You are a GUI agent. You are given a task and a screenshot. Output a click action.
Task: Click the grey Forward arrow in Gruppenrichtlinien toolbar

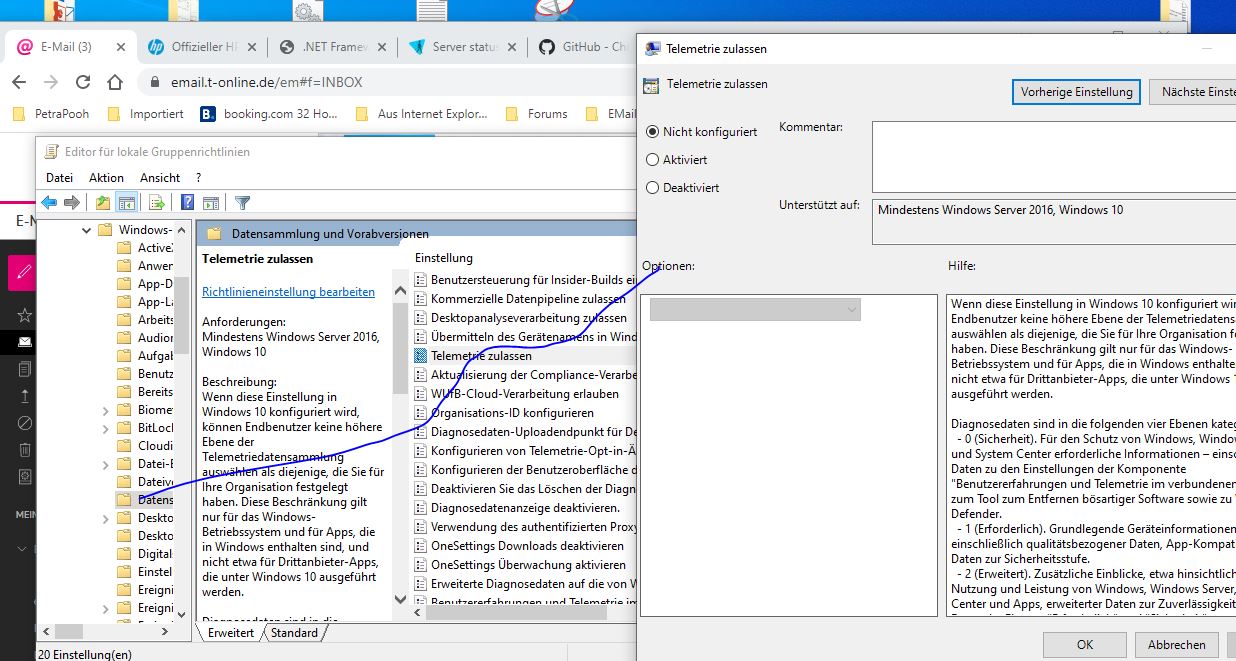click(x=71, y=202)
